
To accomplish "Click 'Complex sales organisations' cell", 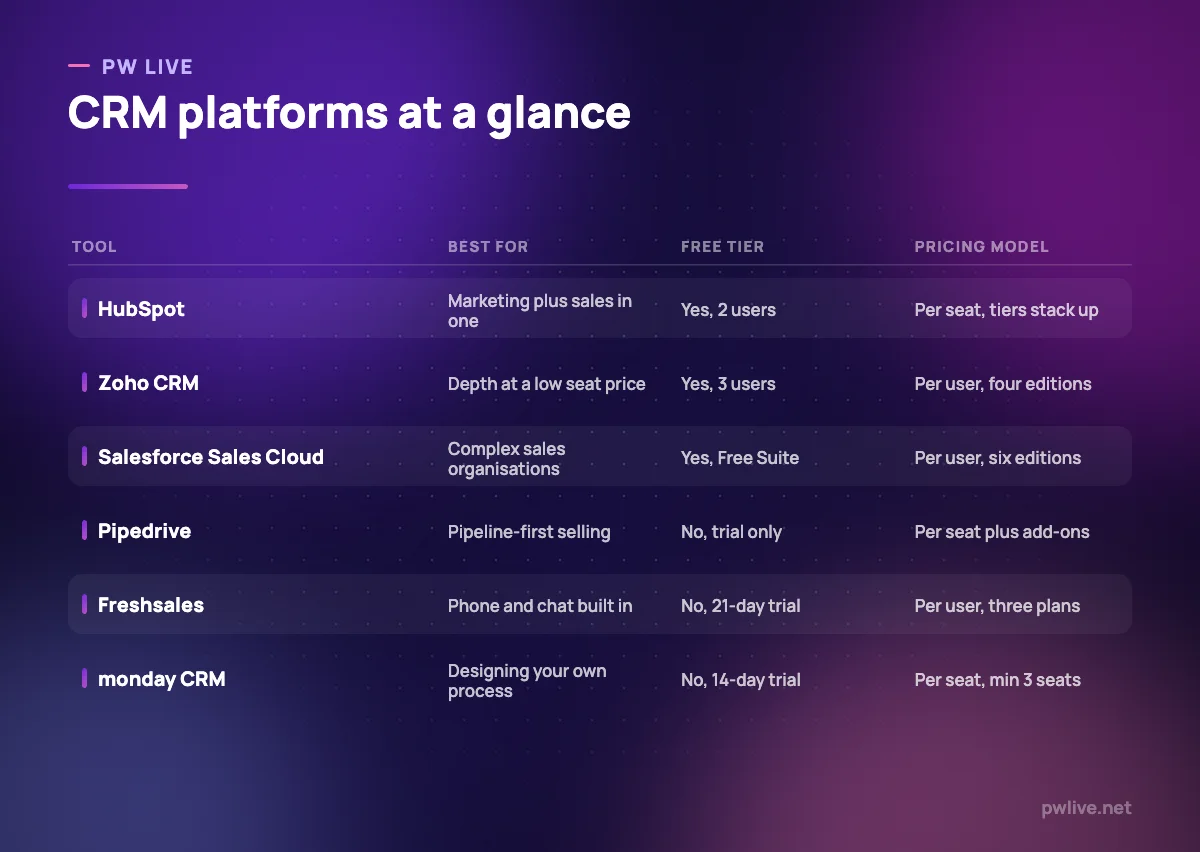I will click(x=507, y=459).
